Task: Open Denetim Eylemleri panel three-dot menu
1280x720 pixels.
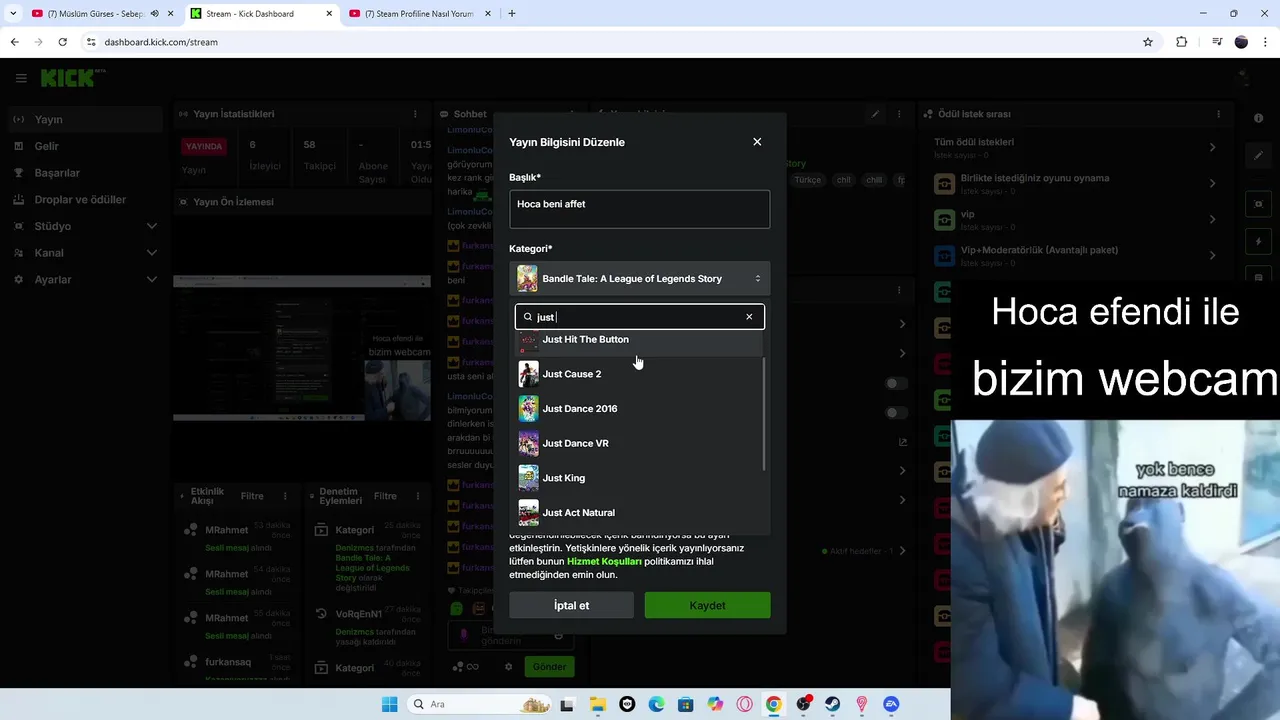Action: (x=418, y=496)
